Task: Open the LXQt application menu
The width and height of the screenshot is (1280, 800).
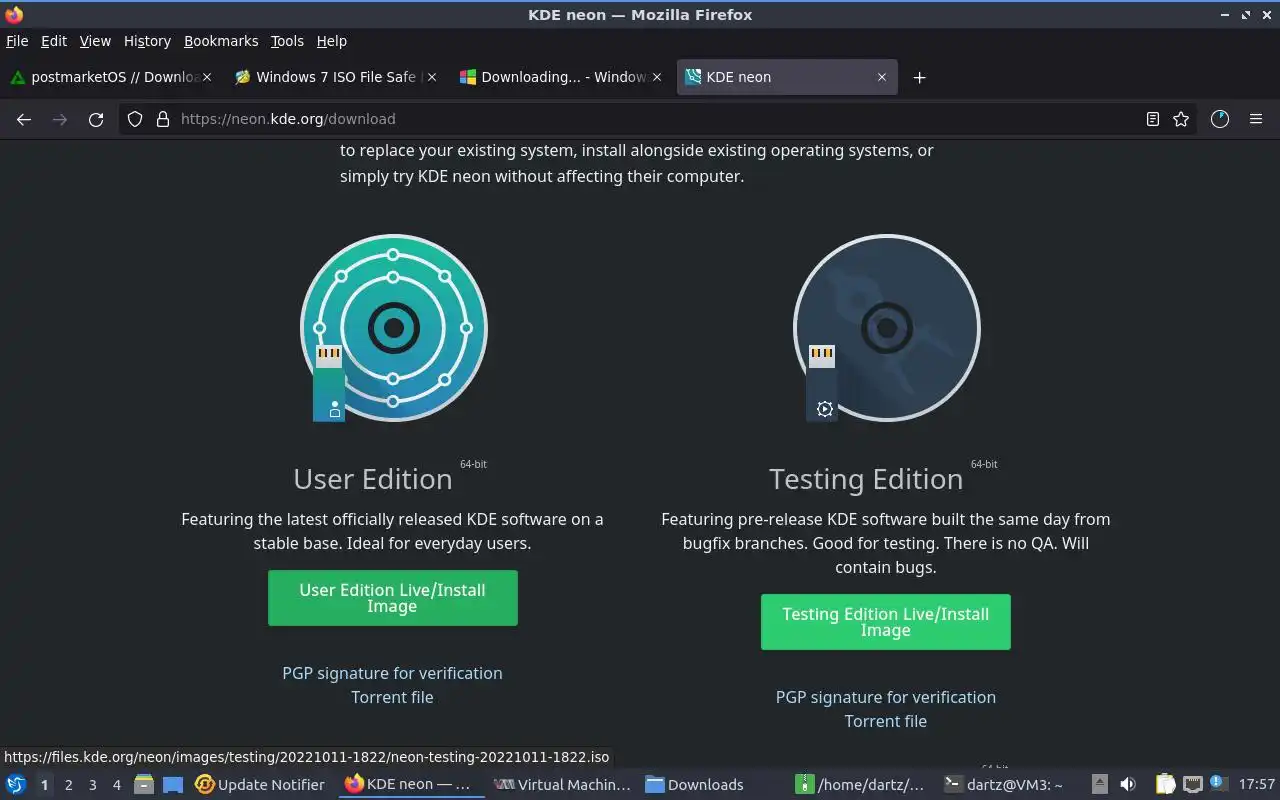Action: 16,784
